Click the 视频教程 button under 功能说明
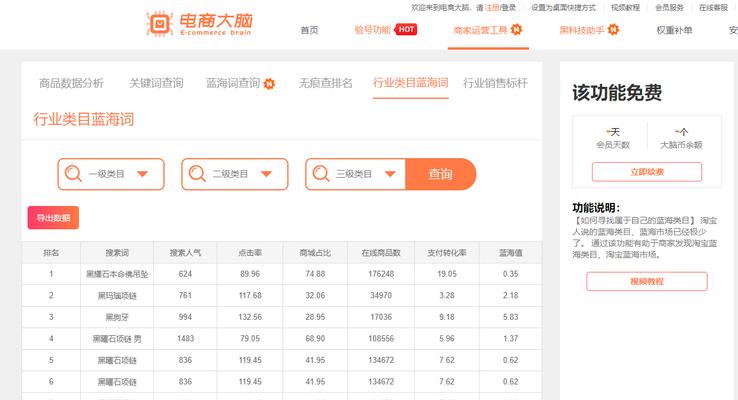The height and width of the screenshot is (400, 738). 647,281
